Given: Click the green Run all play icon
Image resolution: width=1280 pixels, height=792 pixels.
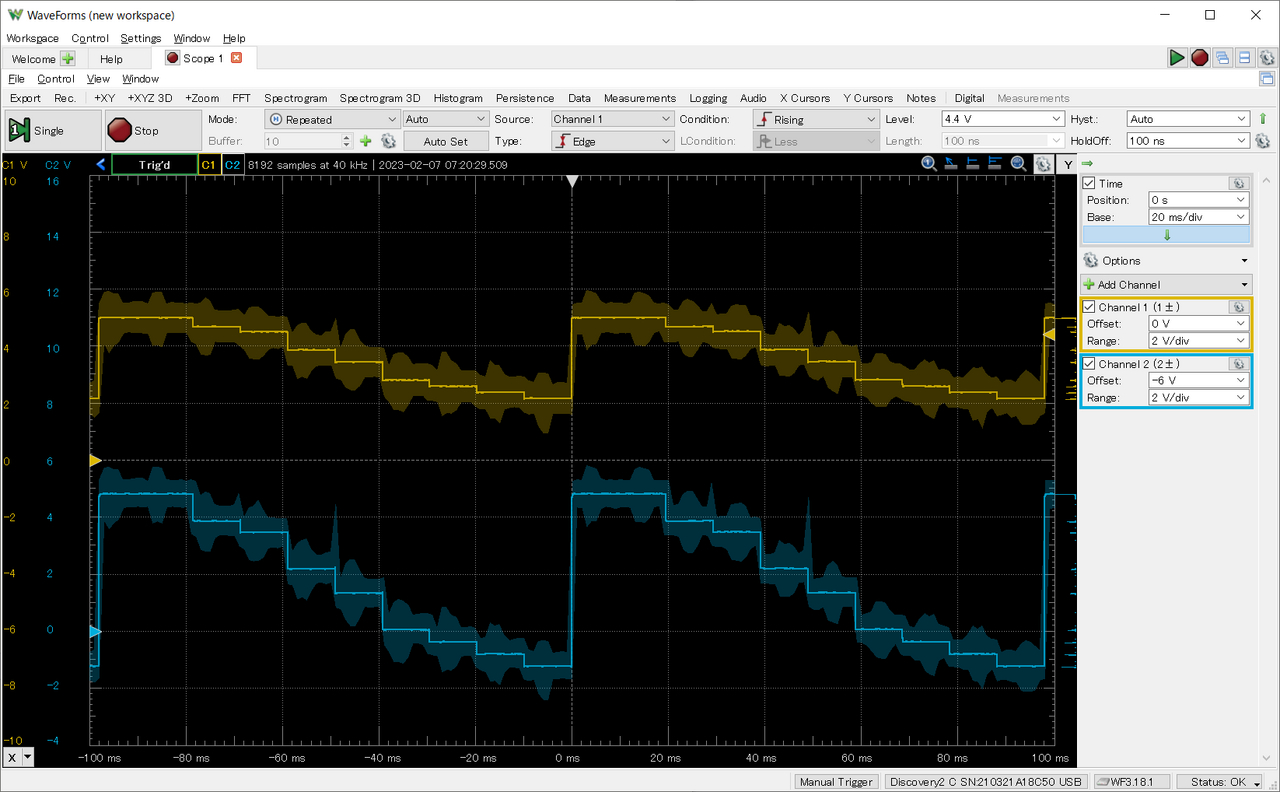Looking at the screenshot, I should [x=1178, y=58].
